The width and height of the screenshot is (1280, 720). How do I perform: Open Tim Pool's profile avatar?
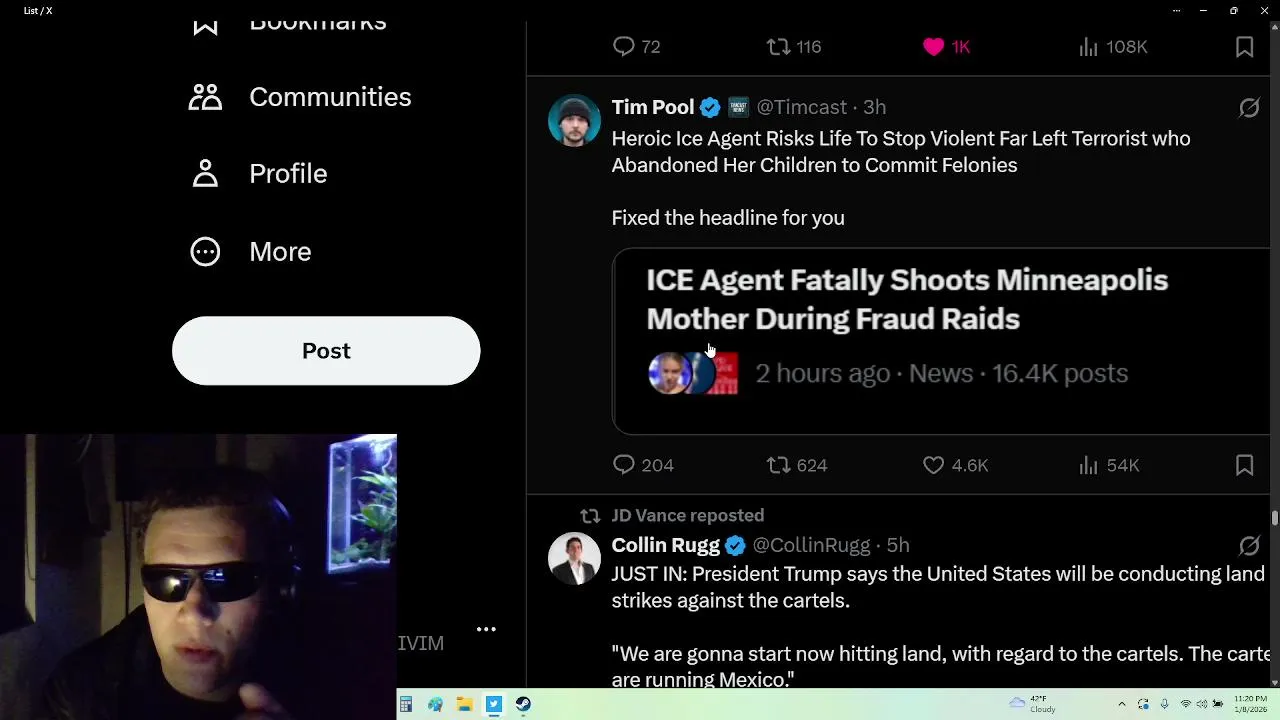(574, 121)
